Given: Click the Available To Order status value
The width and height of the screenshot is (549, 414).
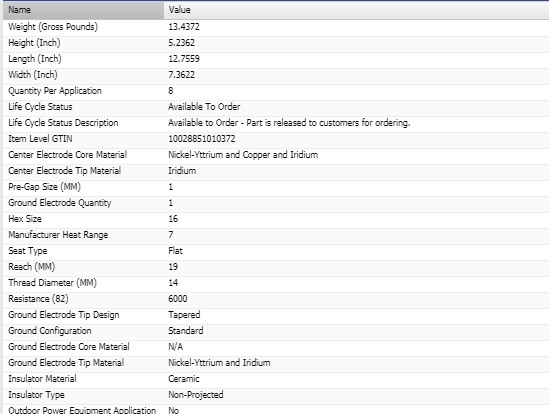Looking at the screenshot, I should pyautogui.click(x=204, y=107).
